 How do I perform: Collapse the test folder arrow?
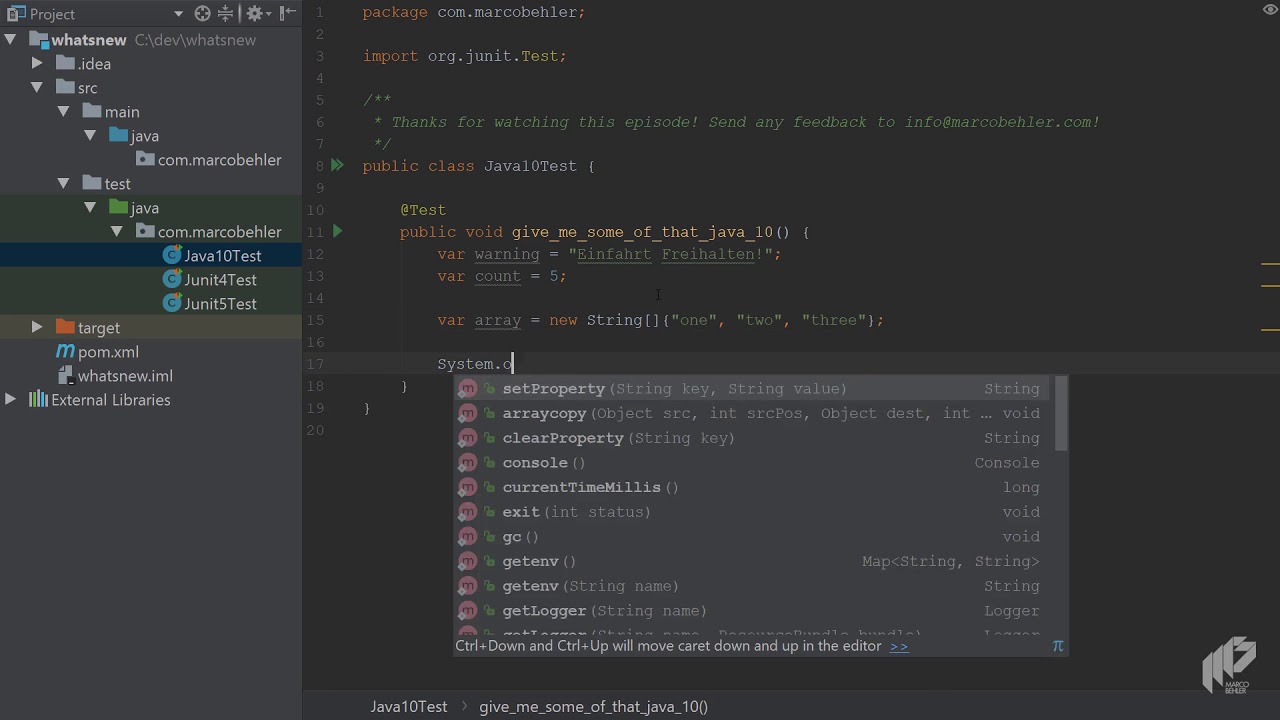pos(63,183)
